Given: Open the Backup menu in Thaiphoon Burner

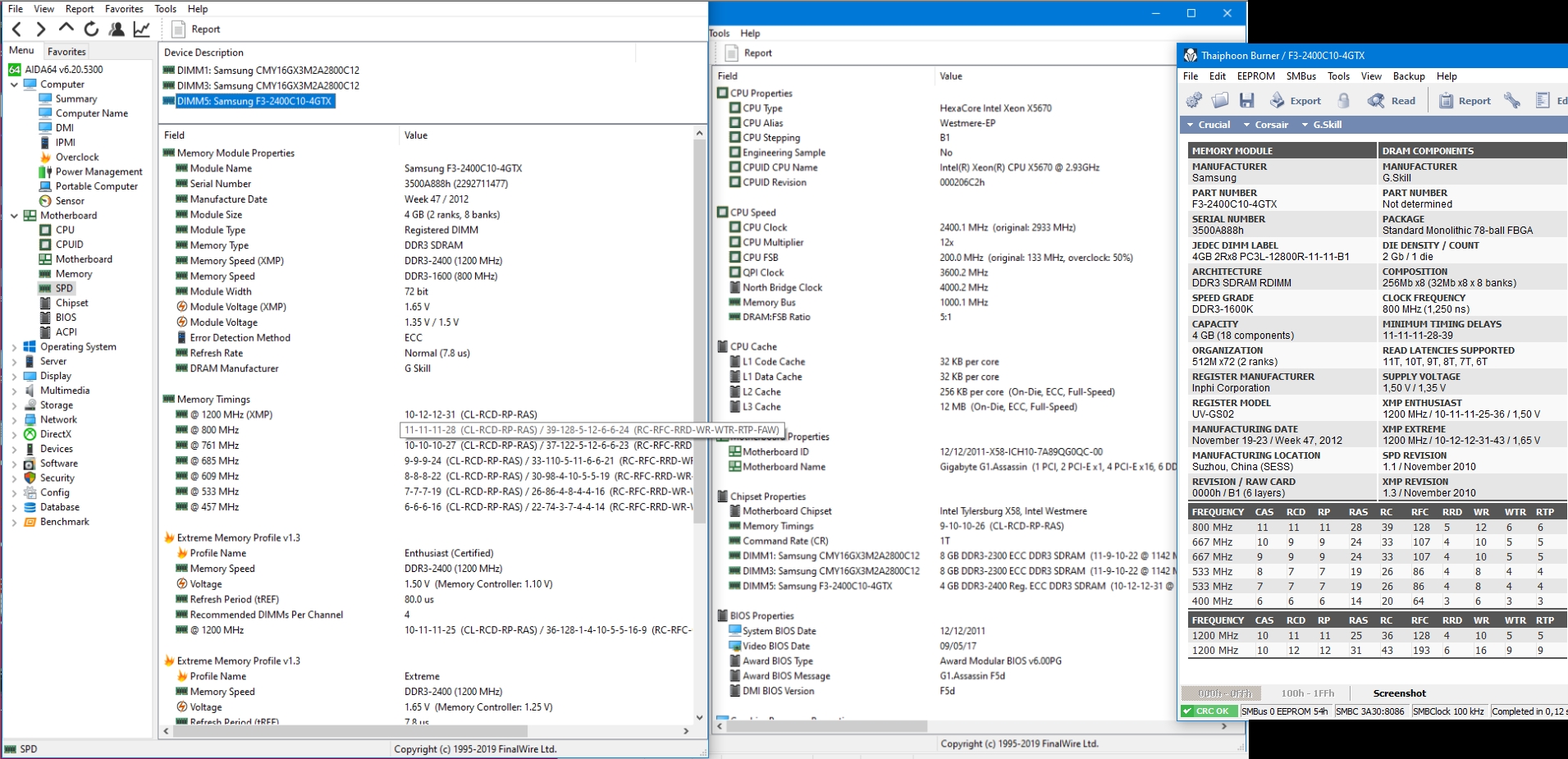Looking at the screenshot, I should [x=1409, y=76].
